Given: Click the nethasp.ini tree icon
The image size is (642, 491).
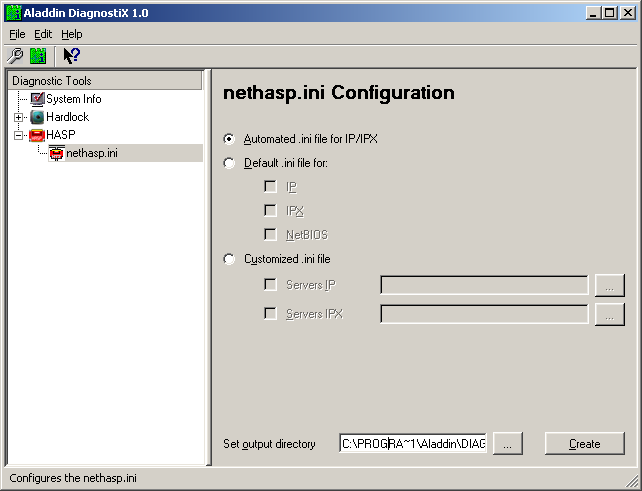Looking at the screenshot, I should (57, 153).
